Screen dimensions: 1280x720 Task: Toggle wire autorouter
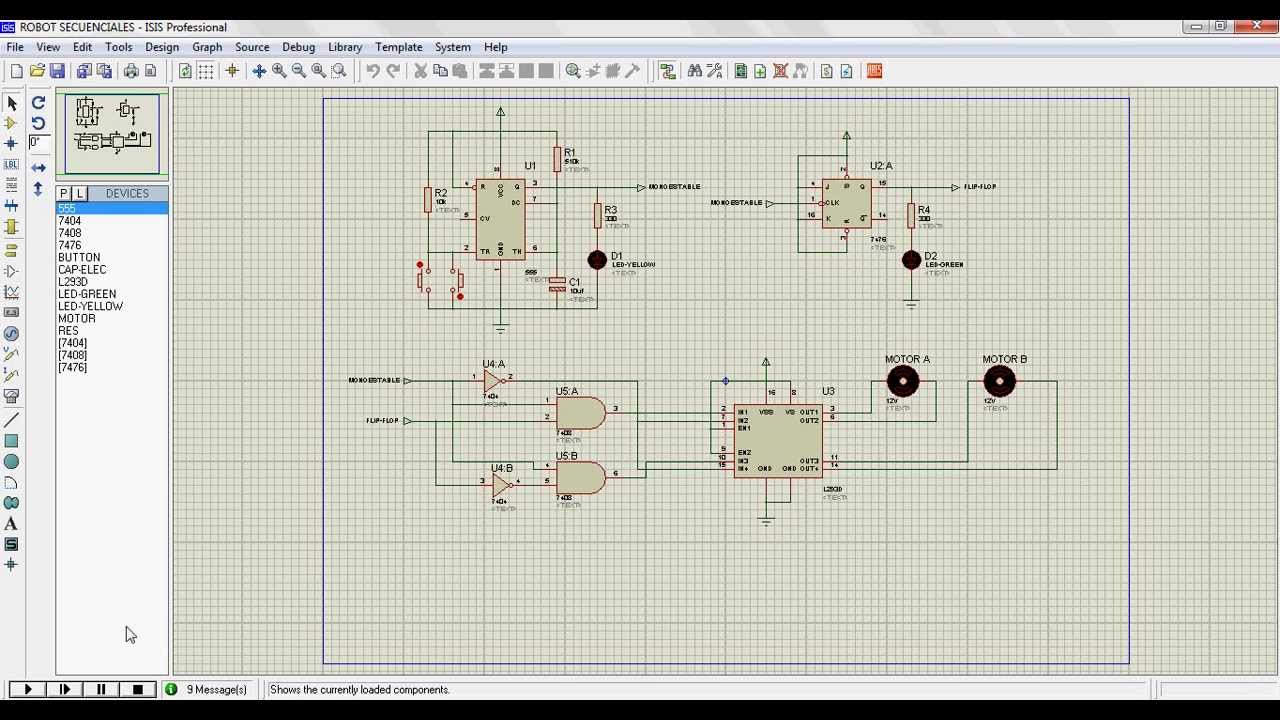(668, 71)
